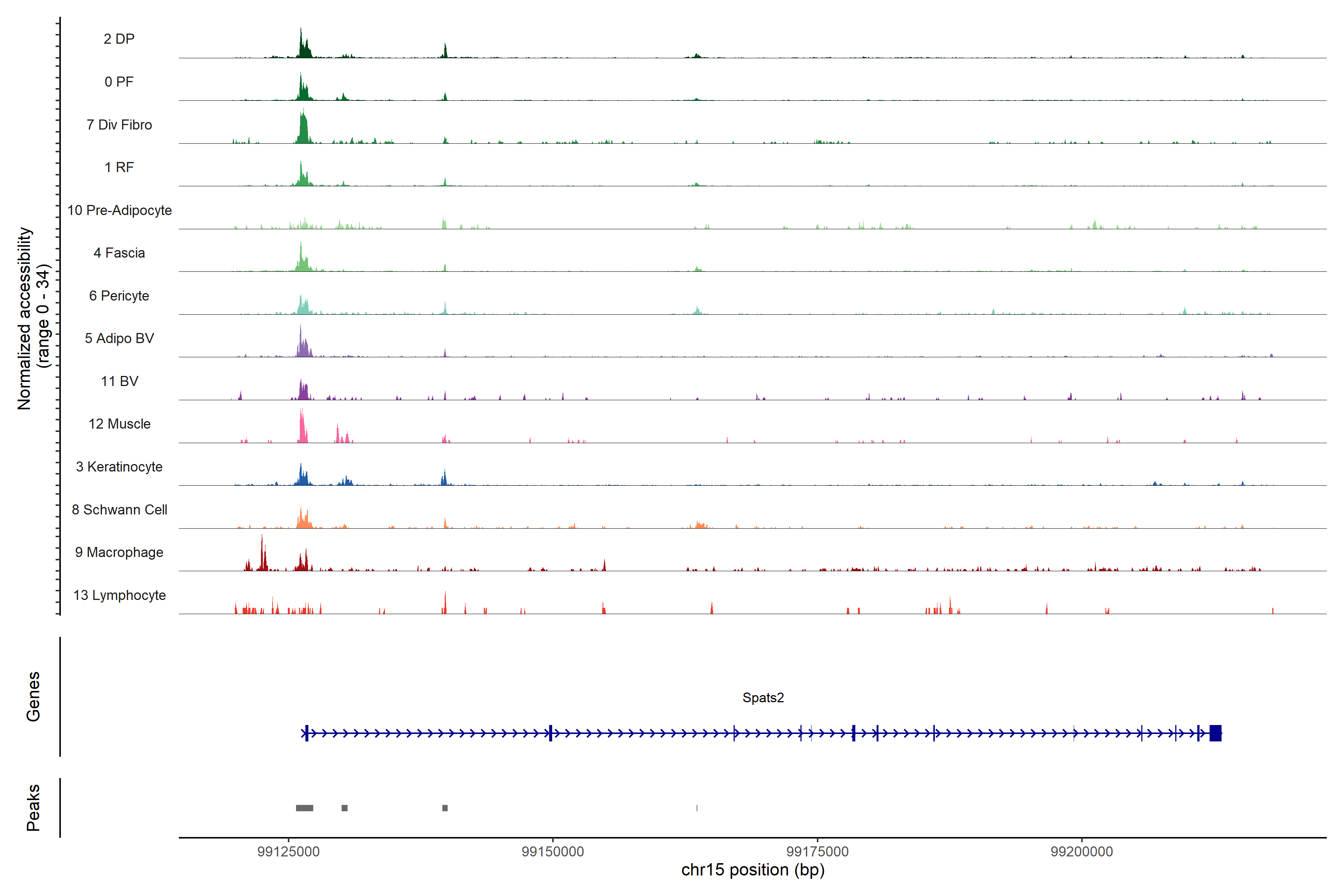Image resolution: width=1344 pixels, height=896 pixels.
Task: Click the large final exon block of Spats2
Action: [x=1216, y=733]
